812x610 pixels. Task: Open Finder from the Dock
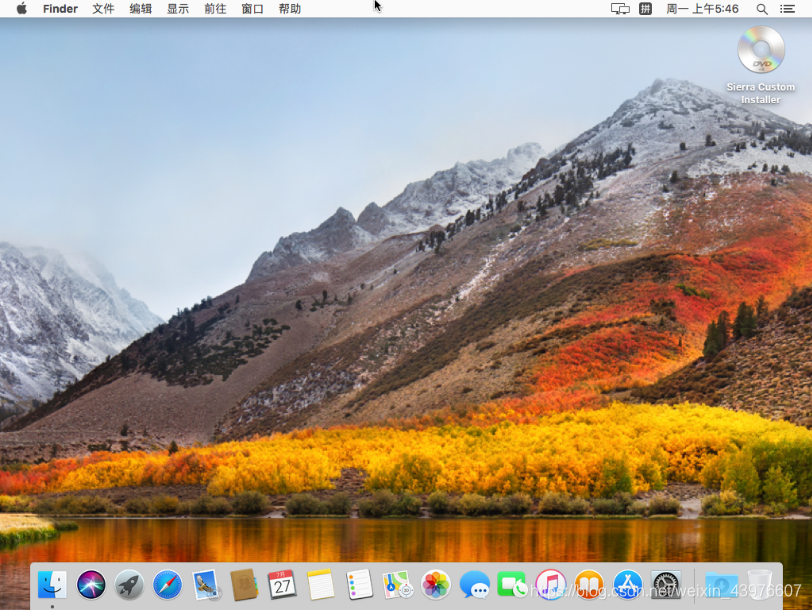coord(52,585)
